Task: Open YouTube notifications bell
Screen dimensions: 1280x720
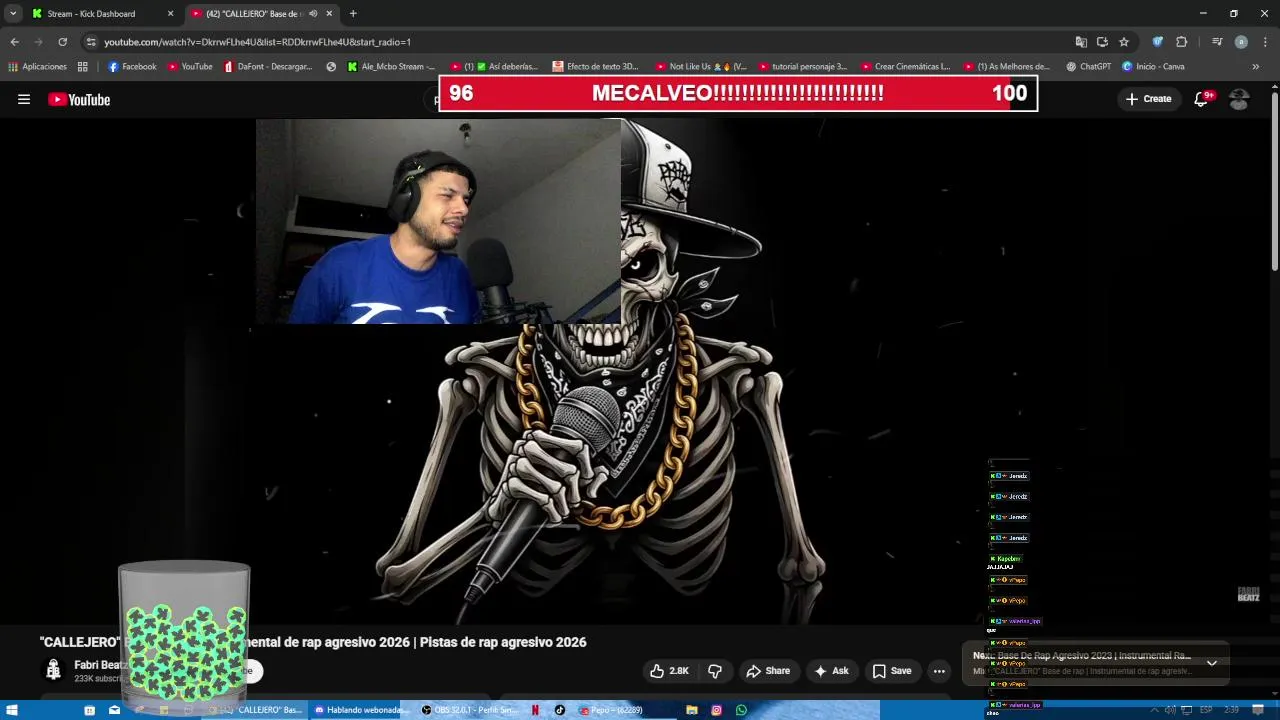Action: click(x=1202, y=99)
